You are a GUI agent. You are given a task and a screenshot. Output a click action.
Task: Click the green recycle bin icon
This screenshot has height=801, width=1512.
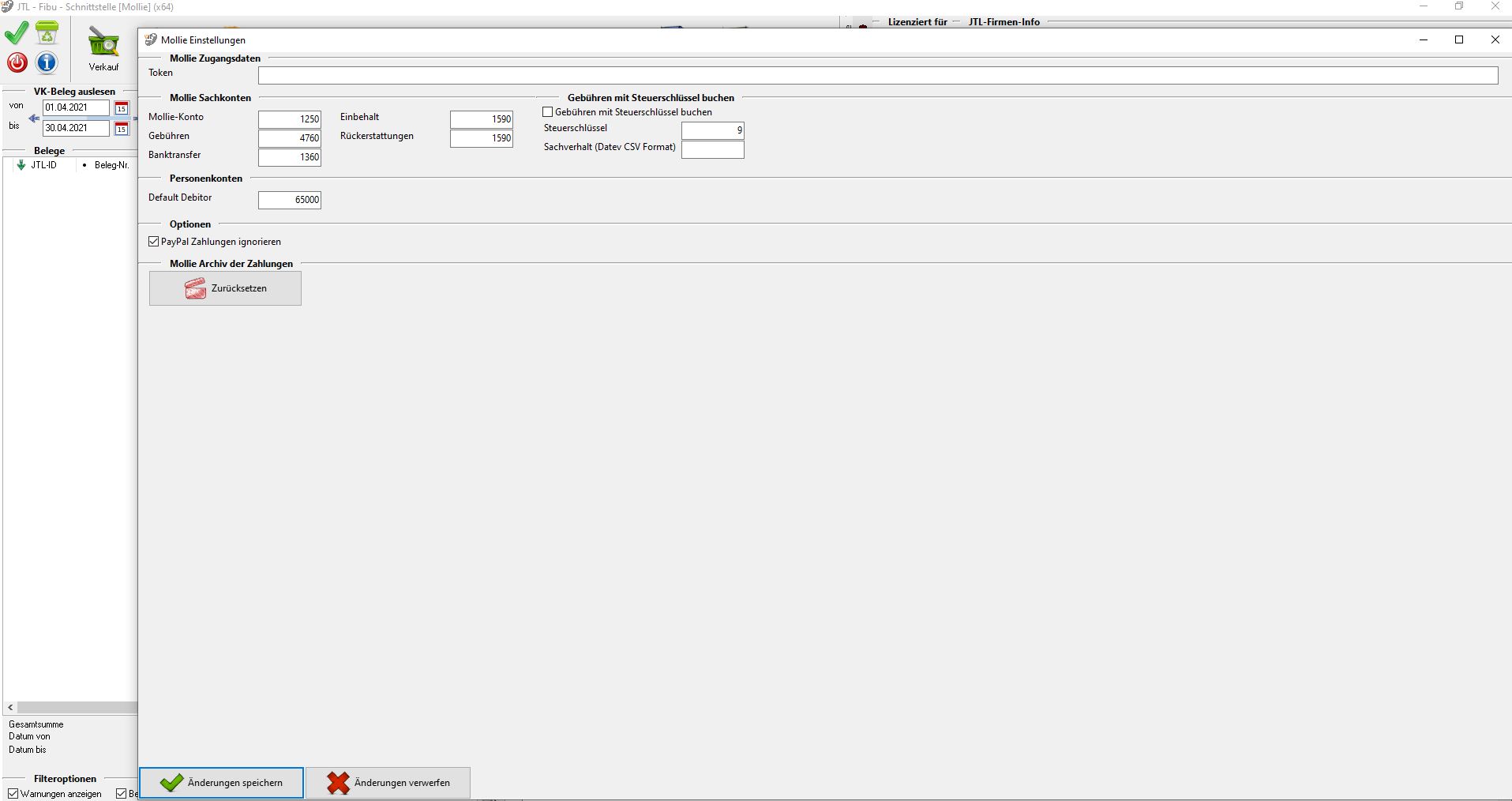tap(47, 33)
